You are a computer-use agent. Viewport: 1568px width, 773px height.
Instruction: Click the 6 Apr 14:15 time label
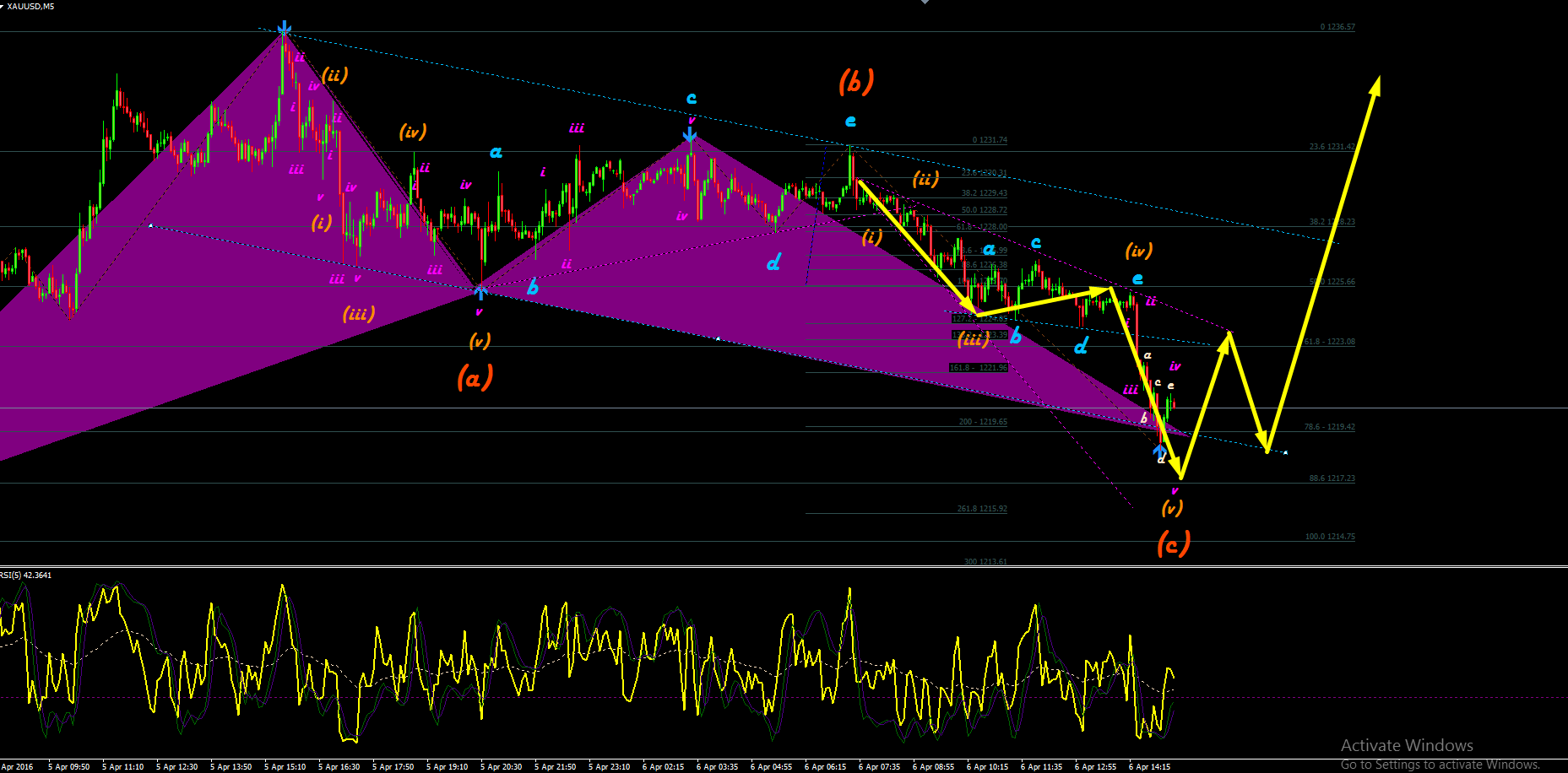tap(1150, 767)
